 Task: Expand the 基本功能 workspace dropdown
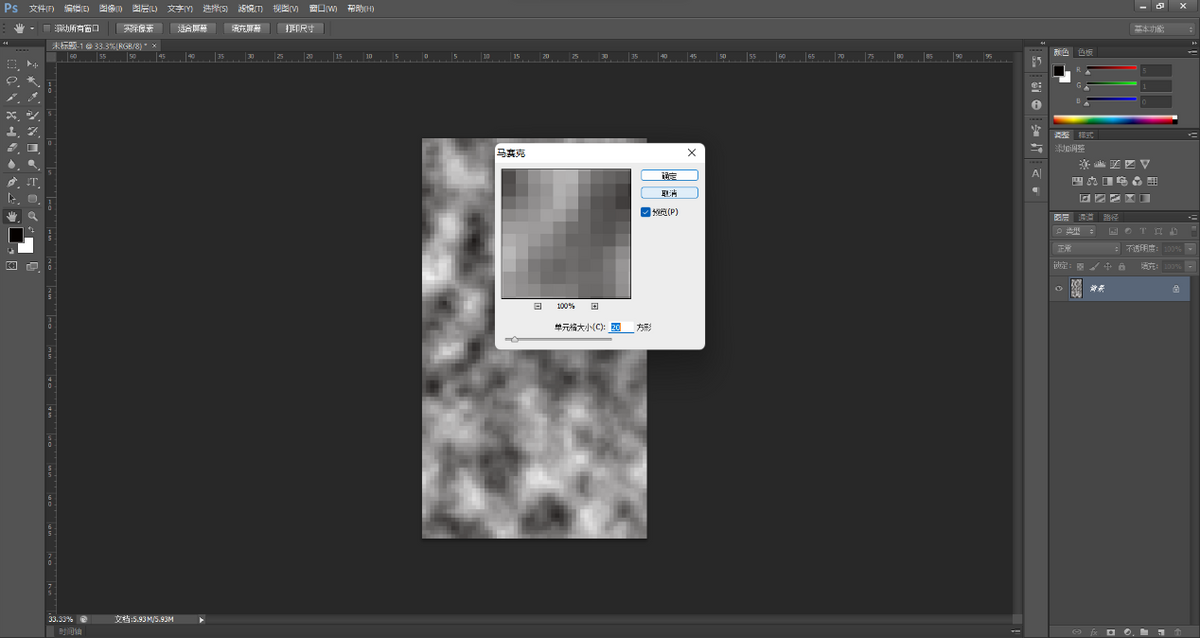(x=1161, y=28)
